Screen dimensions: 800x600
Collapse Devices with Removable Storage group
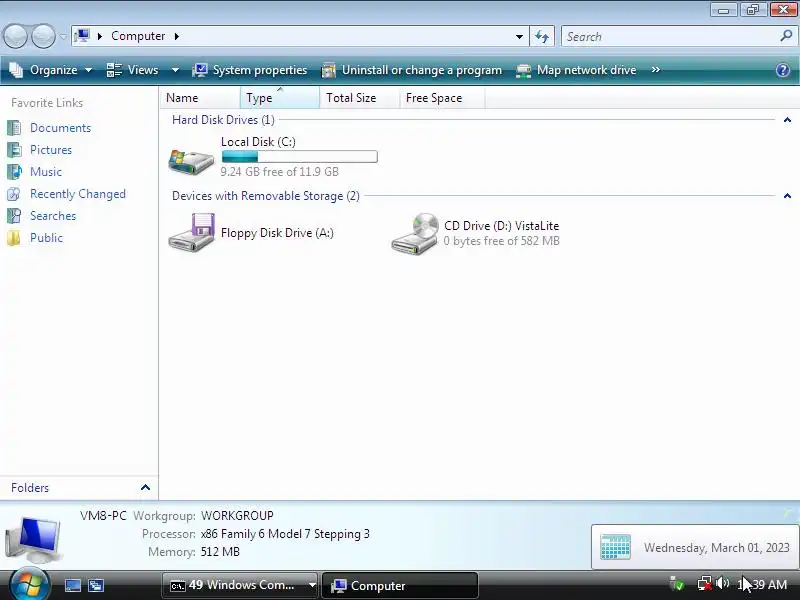pyautogui.click(x=787, y=196)
